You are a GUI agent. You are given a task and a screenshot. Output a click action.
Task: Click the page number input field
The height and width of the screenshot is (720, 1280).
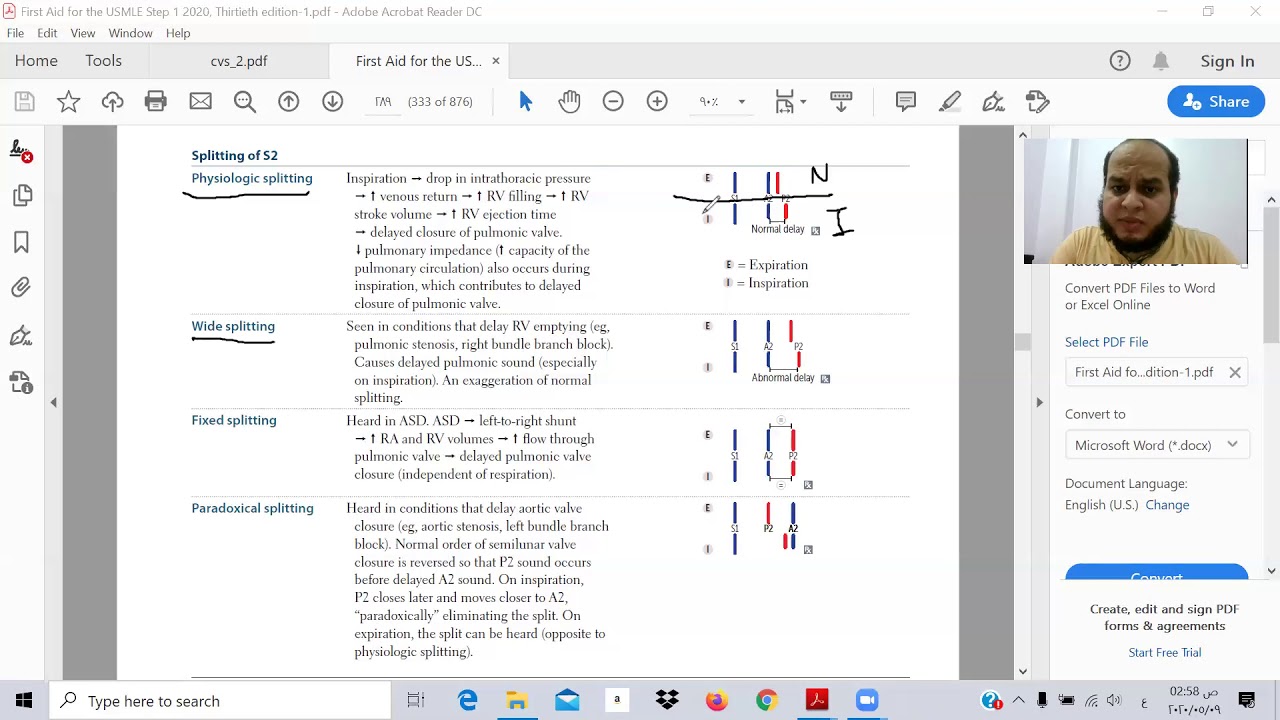click(382, 101)
